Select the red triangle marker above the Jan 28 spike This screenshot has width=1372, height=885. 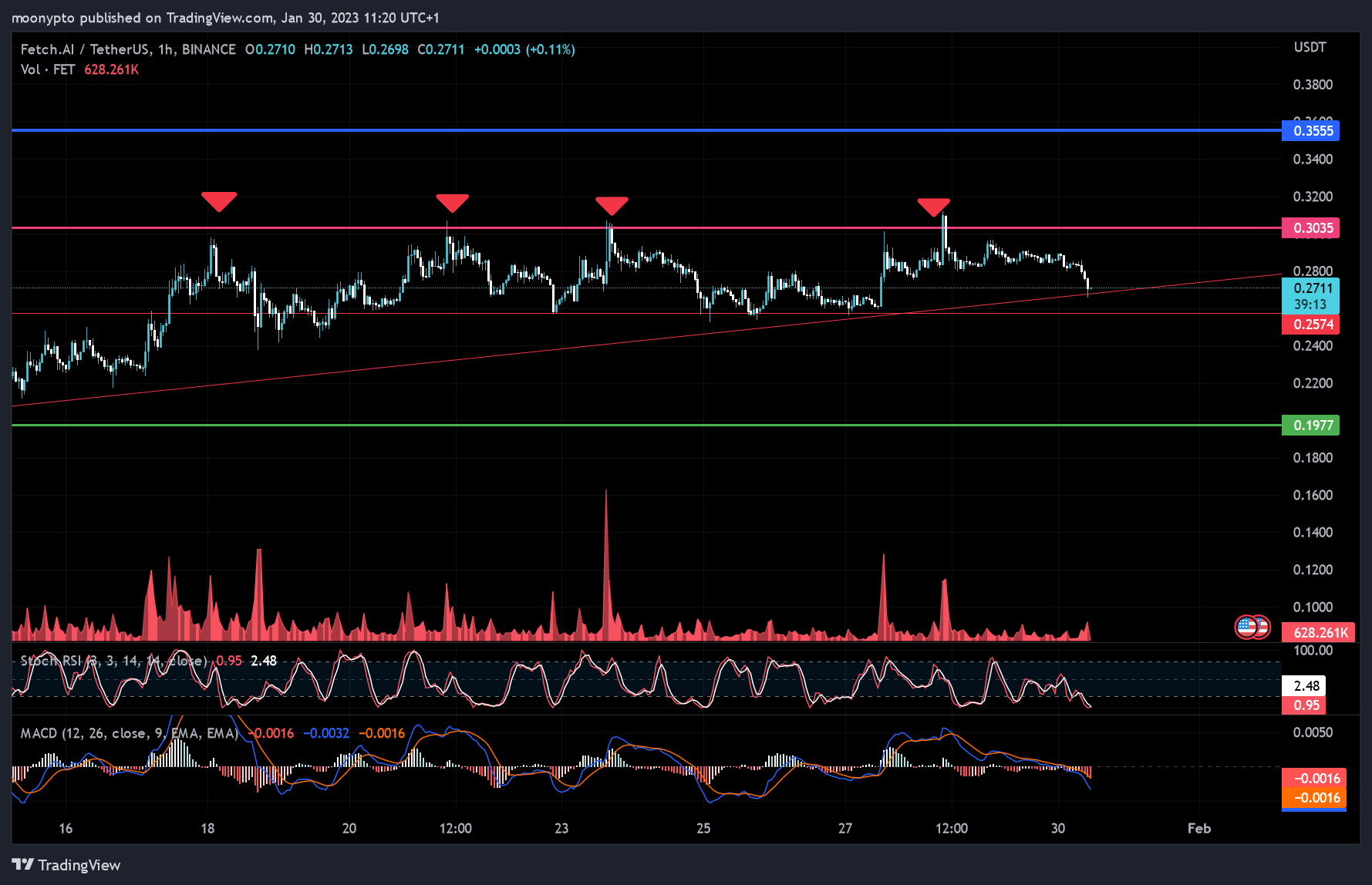933,207
